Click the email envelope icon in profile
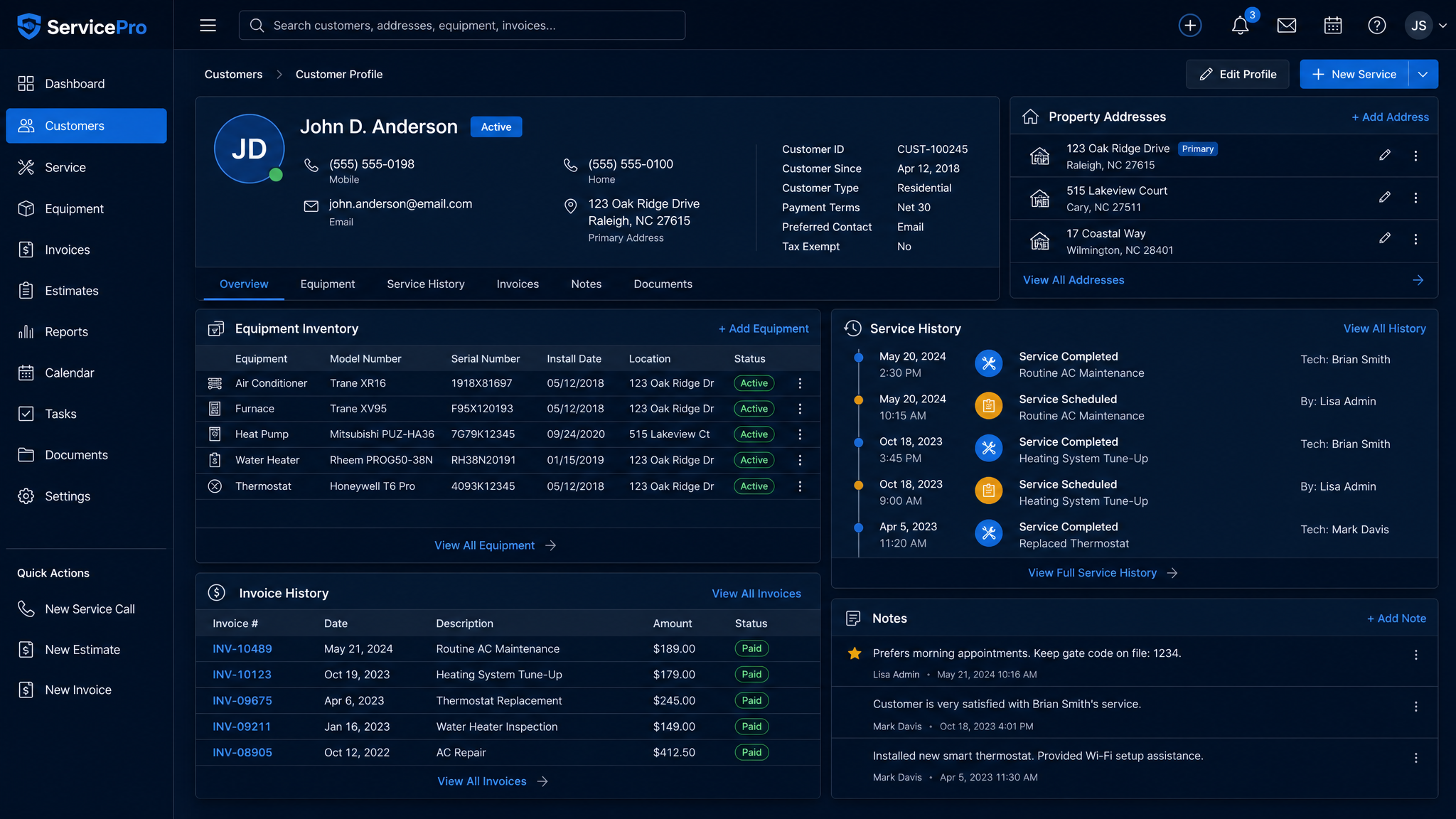1456x819 pixels. pos(311,206)
